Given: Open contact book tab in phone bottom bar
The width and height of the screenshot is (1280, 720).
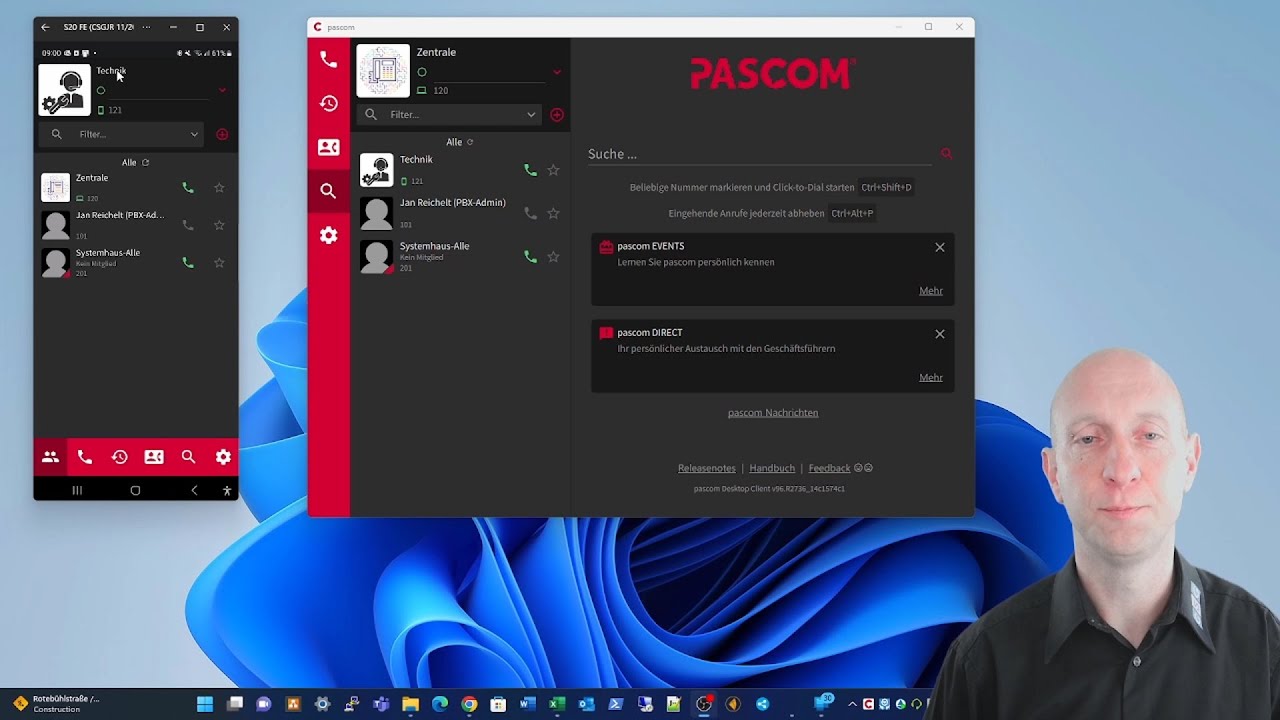Looking at the screenshot, I should 154,457.
